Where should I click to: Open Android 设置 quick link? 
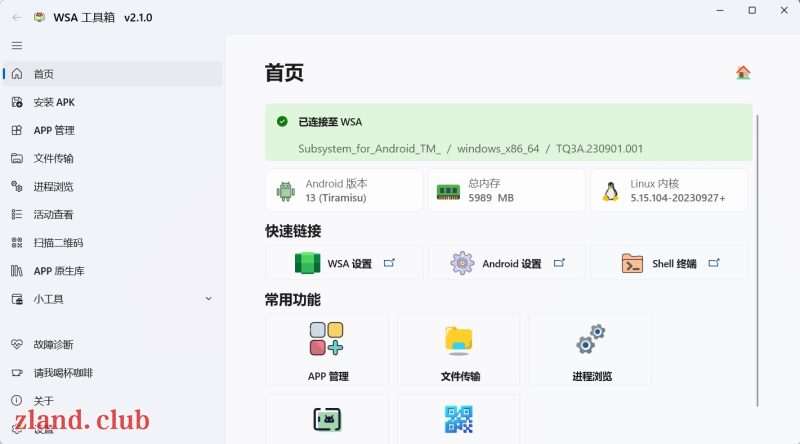507,263
